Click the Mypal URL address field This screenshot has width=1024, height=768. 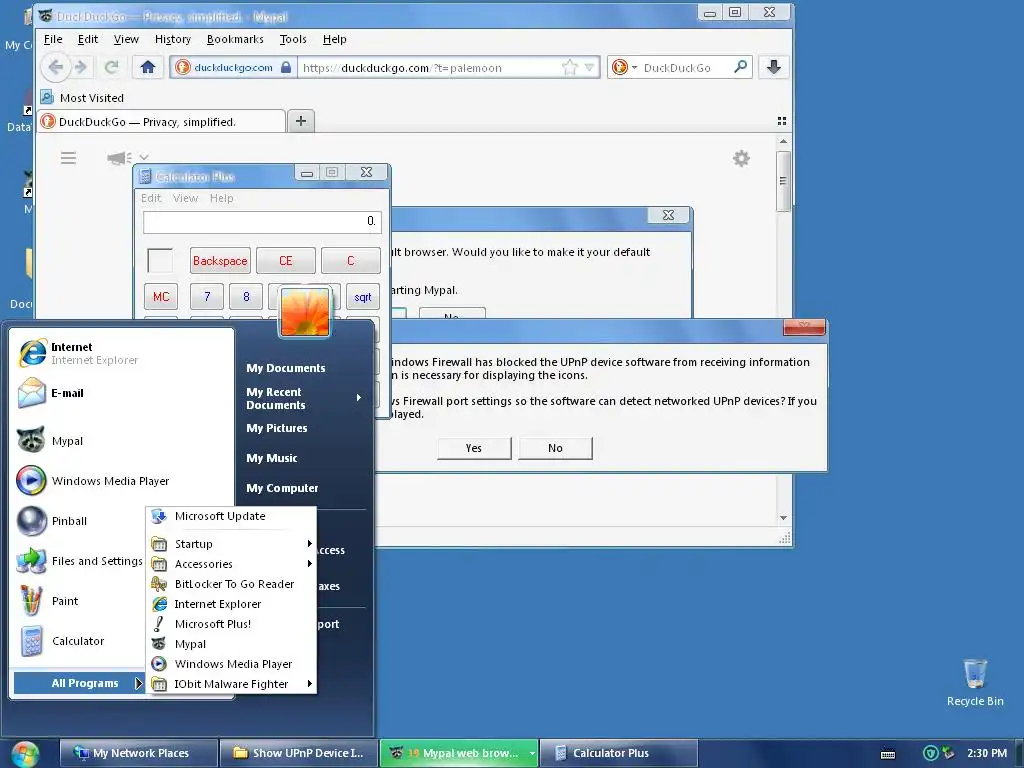(428, 67)
